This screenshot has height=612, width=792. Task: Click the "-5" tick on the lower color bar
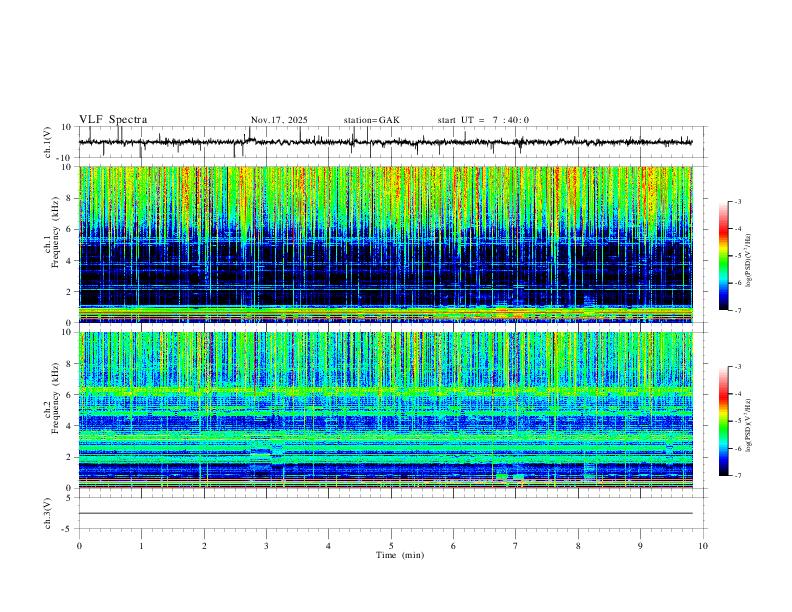pos(738,421)
